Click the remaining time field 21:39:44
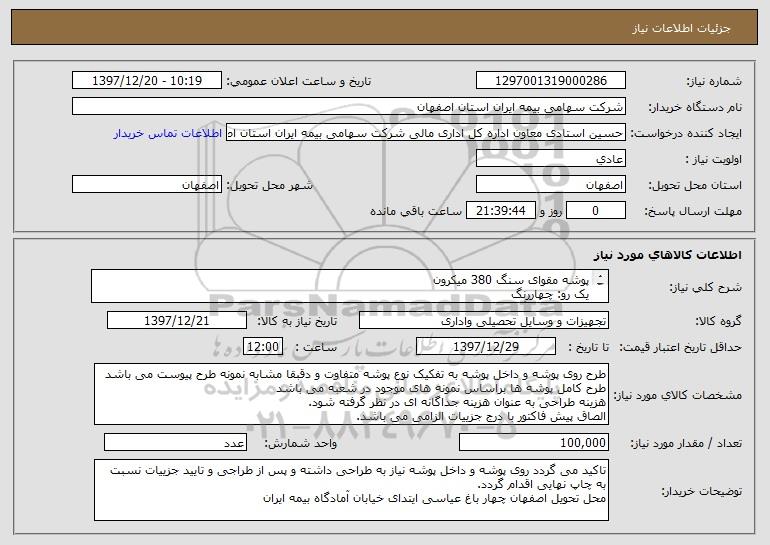770x545 pixels. pos(500,211)
